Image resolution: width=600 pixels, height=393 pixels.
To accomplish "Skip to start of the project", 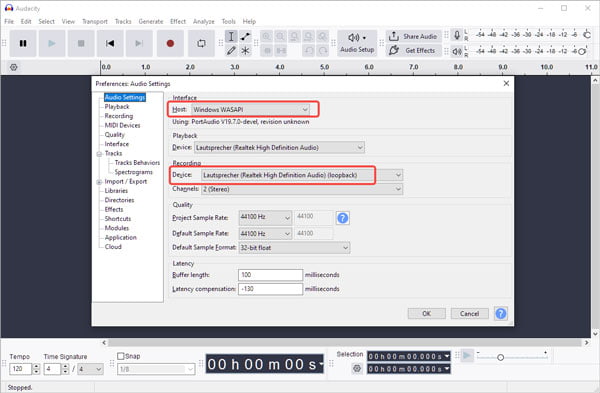I will click(x=110, y=44).
